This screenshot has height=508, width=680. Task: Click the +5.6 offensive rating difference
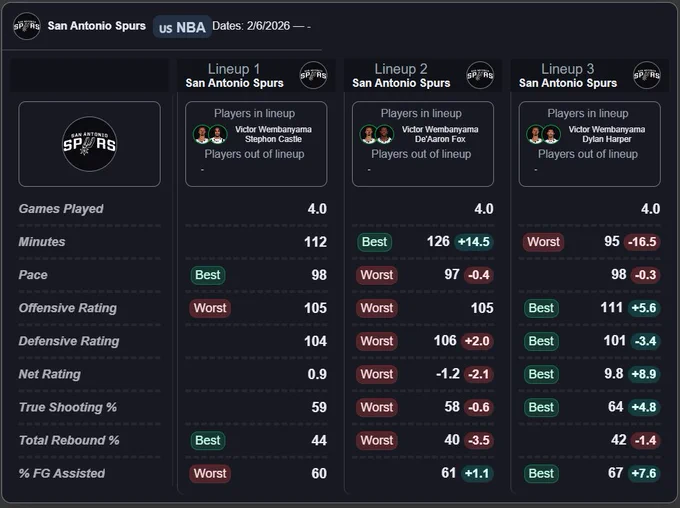644,308
